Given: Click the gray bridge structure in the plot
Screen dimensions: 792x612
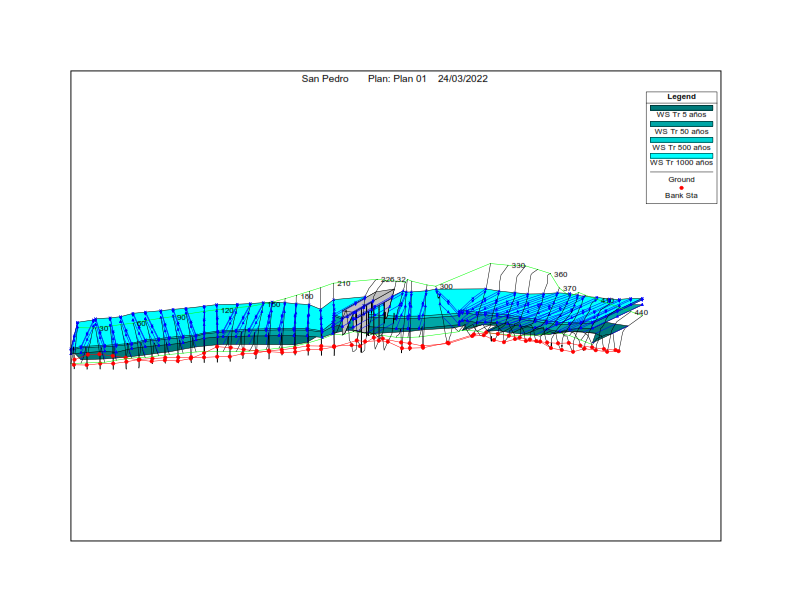Looking at the screenshot, I should point(368,311).
